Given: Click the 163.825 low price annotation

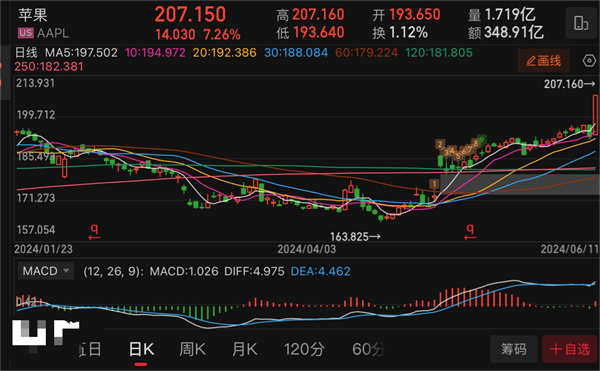Looking at the screenshot, I should click(355, 237).
